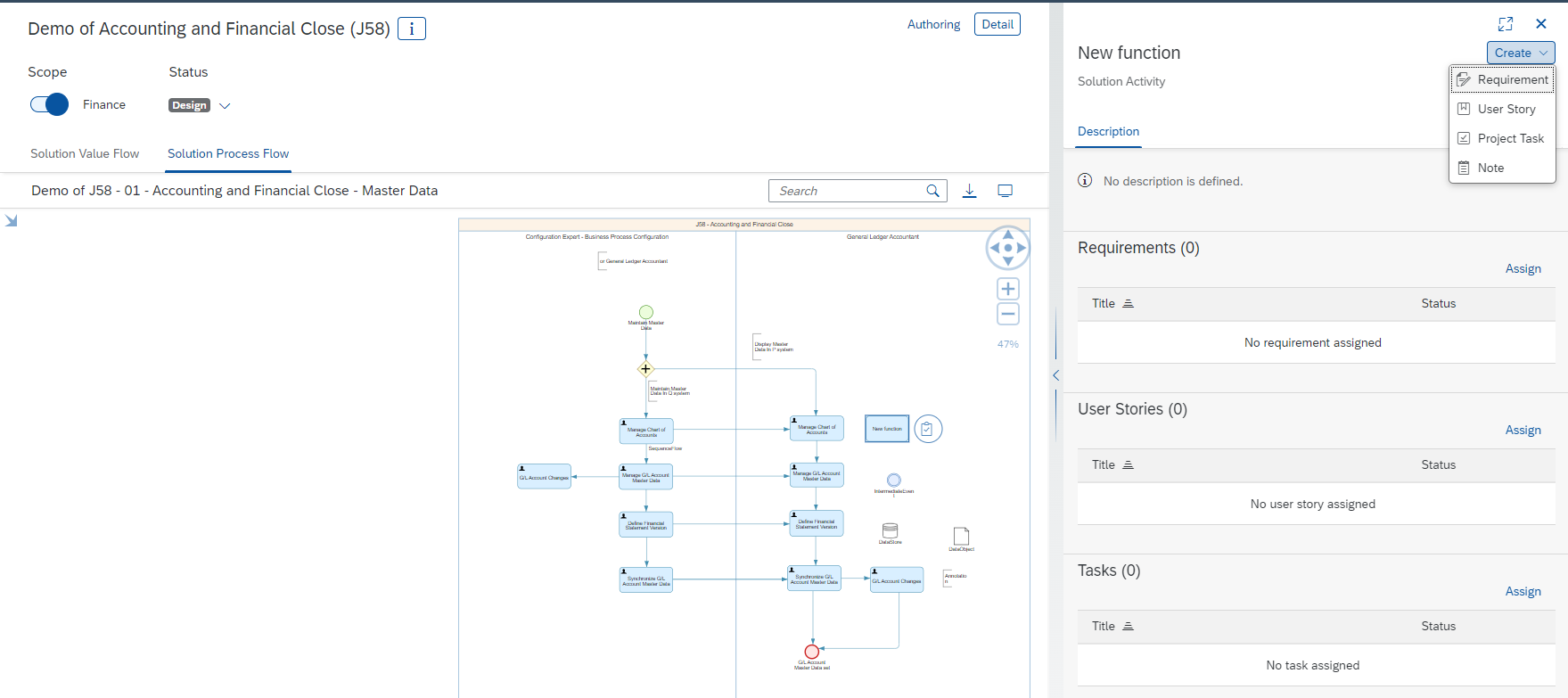Image resolution: width=1568 pixels, height=698 pixels.
Task: Toggle the Finance scope switch
Action: click(x=49, y=104)
